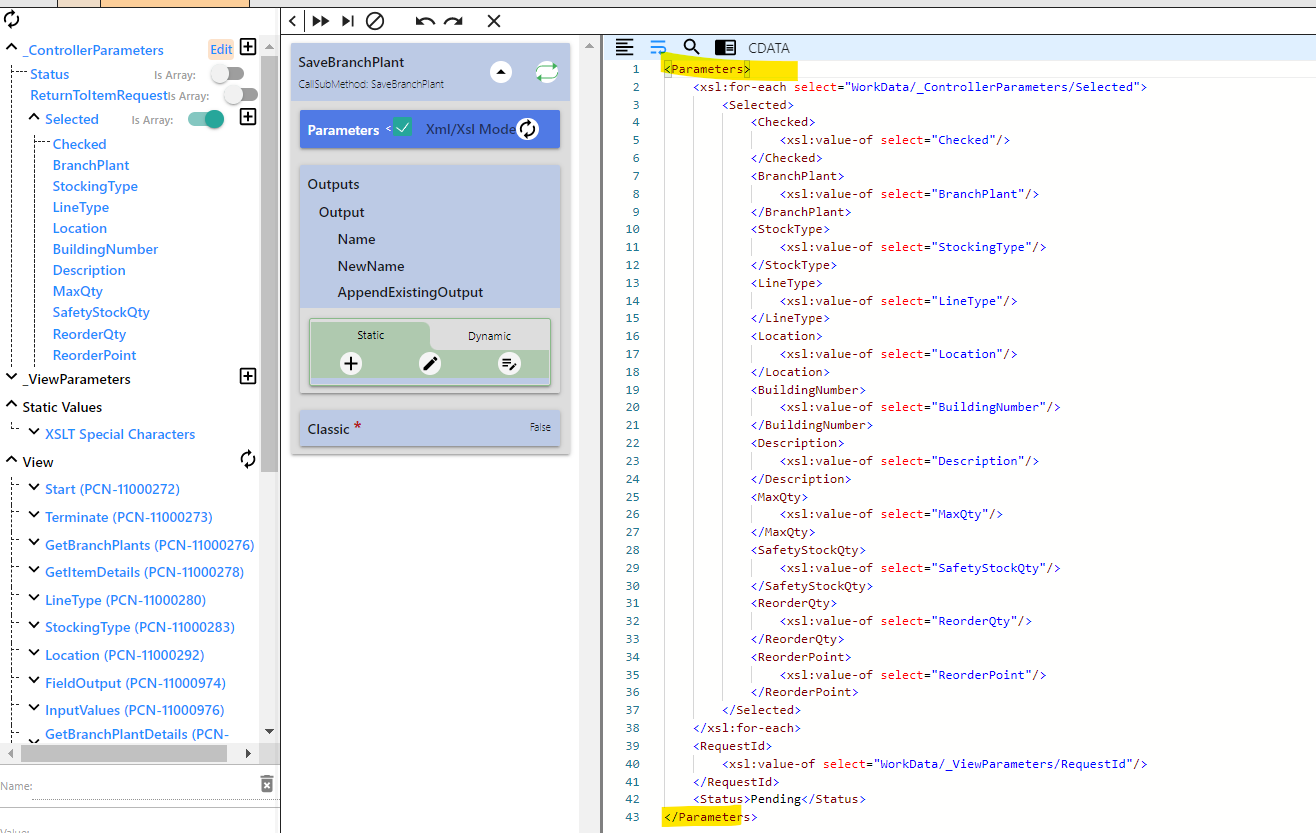Viewport: 1316px width, 833px height.
Task: Collapse the _ControllerParameters node
Action: point(12,48)
